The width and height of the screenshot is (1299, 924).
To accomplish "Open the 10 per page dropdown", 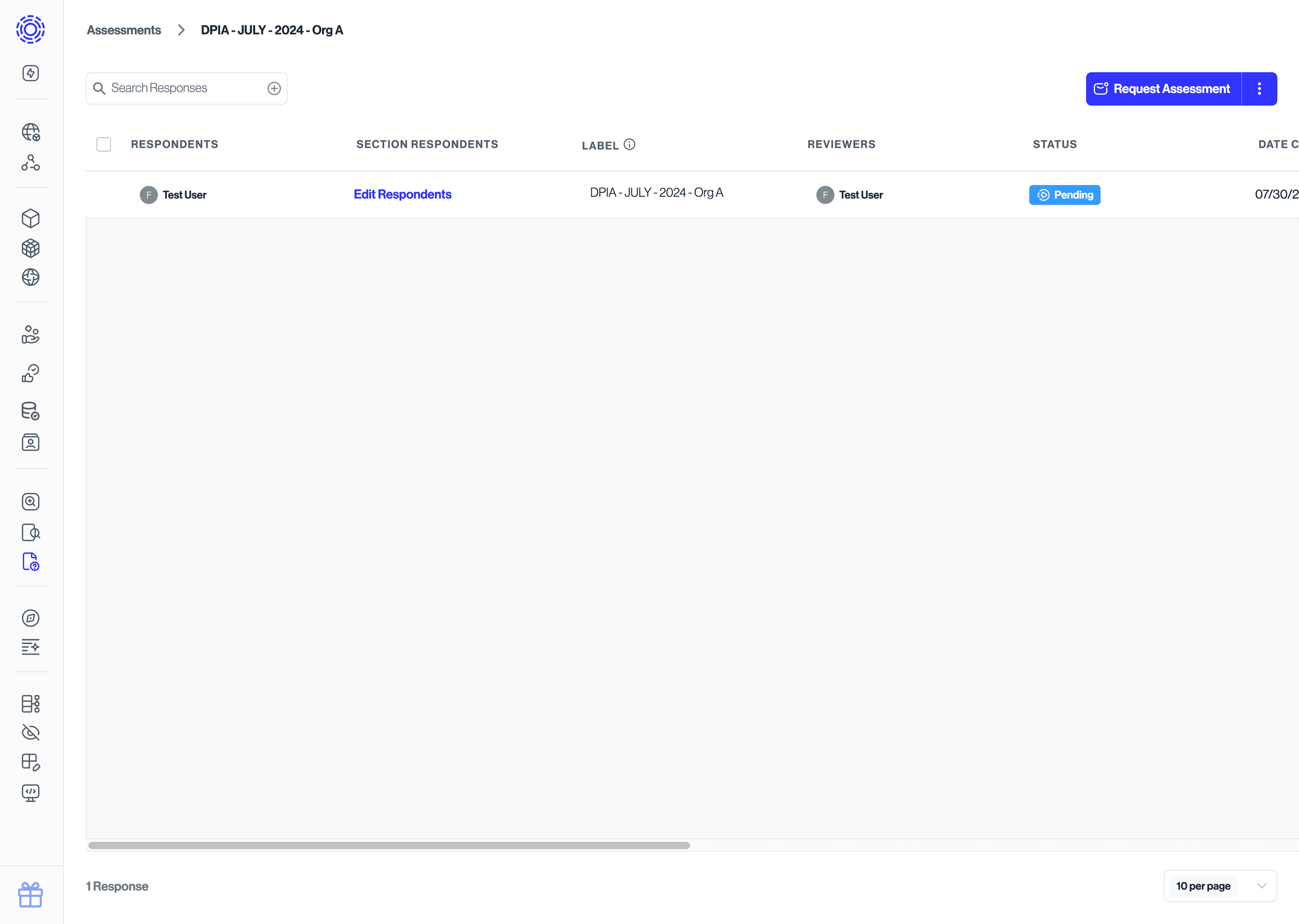I will click(x=1220, y=886).
